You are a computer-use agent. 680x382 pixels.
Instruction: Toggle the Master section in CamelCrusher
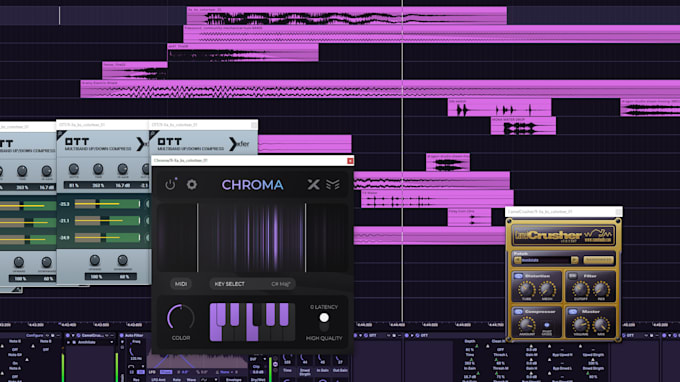tap(572, 311)
